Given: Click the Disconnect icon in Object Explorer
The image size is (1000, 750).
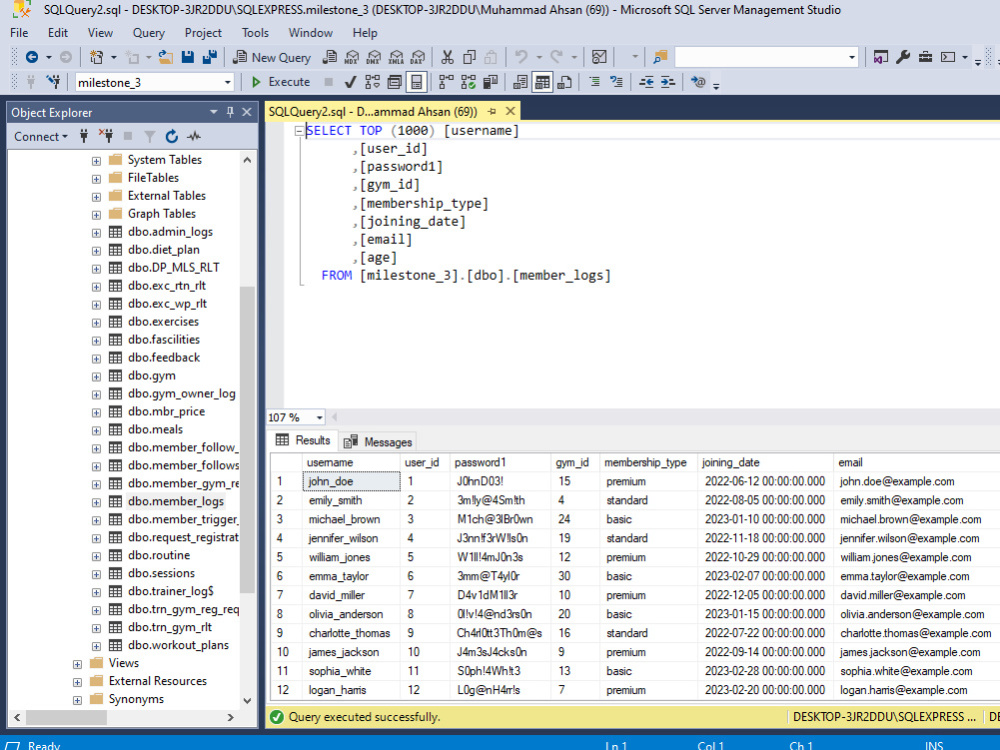Looking at the screenshot, I should 107,135.
